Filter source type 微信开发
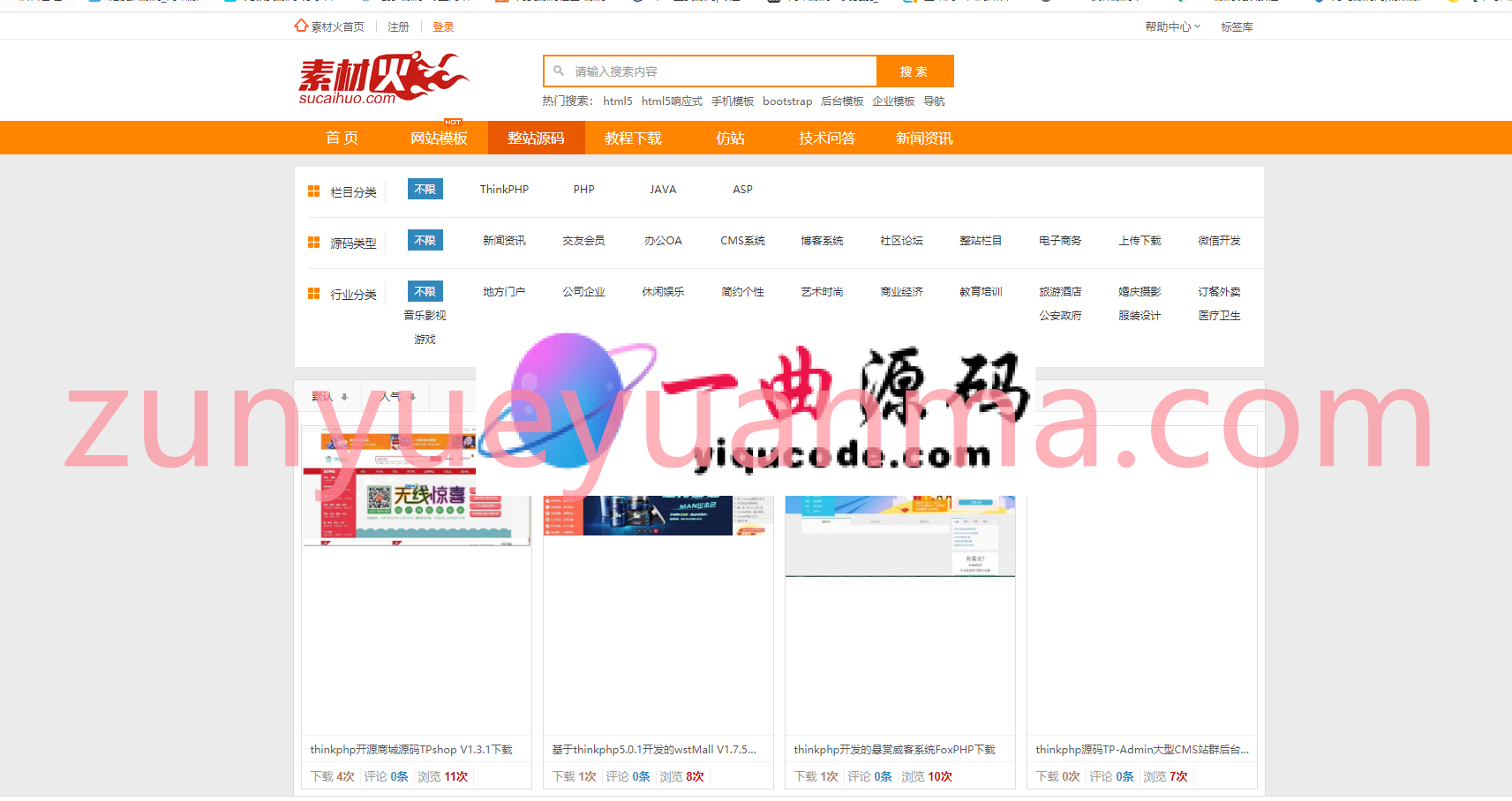 [1219, 240]
